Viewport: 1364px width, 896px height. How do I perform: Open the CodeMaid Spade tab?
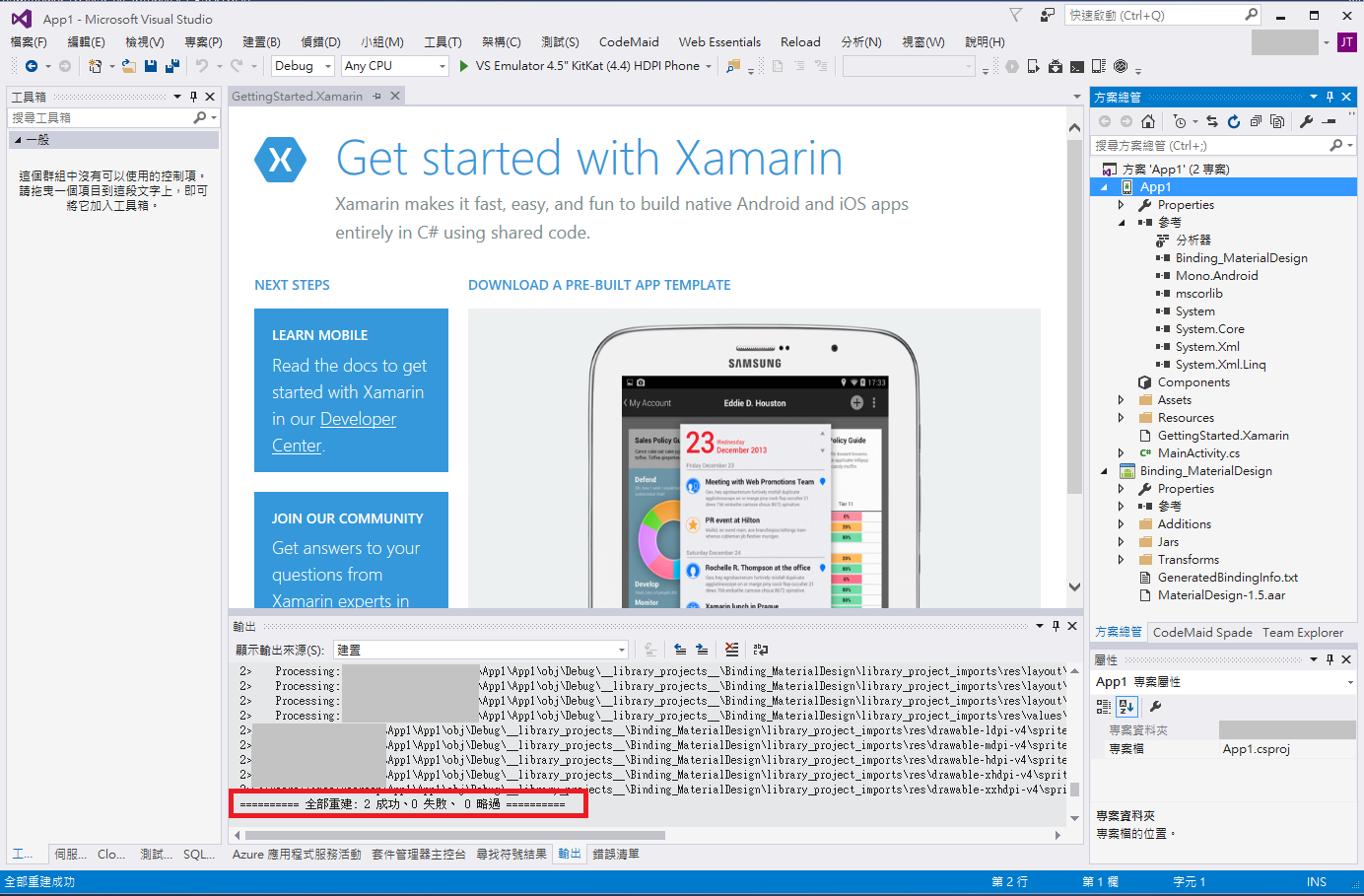(1202, 633)
